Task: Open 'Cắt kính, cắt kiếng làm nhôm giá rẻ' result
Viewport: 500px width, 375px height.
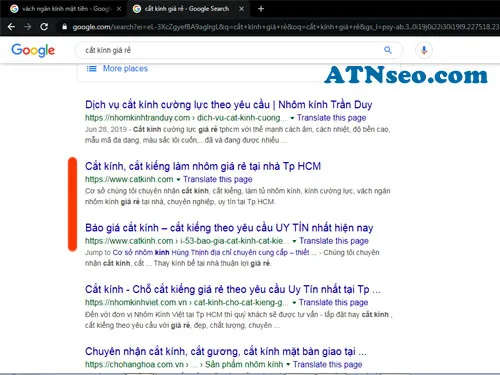Action: tap(203, 166)
